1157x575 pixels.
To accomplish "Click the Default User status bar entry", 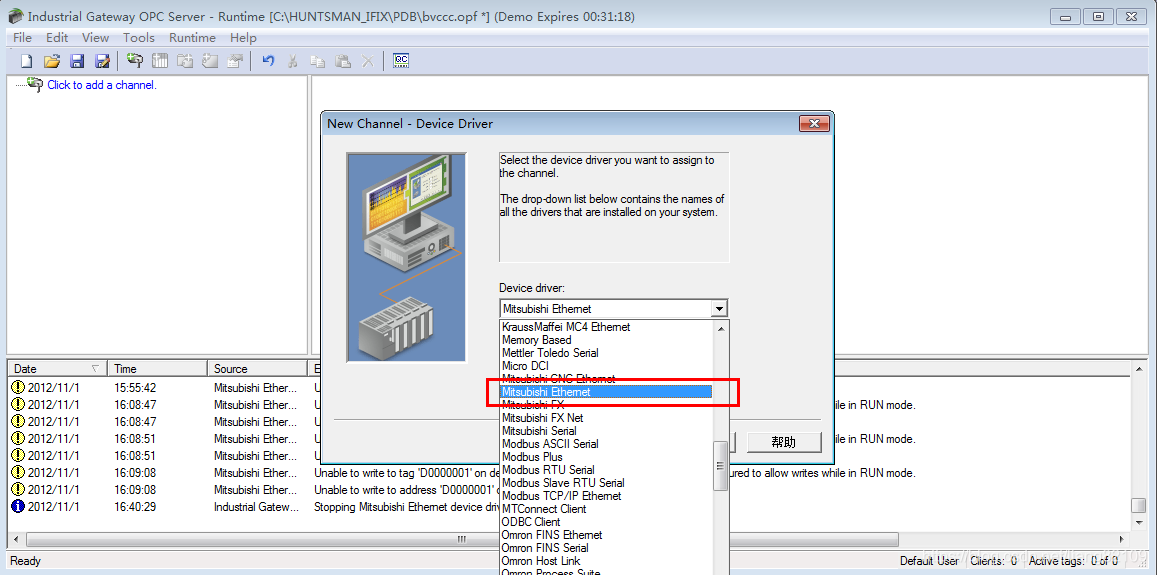I will click(x=929, y=561).
